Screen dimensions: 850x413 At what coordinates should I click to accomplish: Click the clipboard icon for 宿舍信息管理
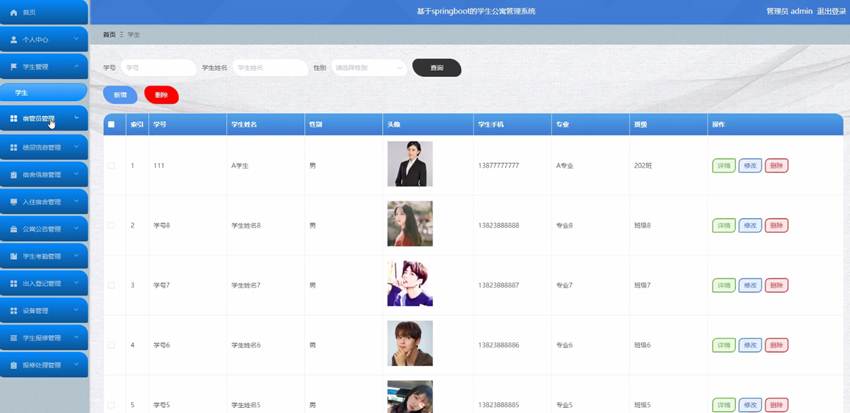pyautogui.click(x=14, y=175)
